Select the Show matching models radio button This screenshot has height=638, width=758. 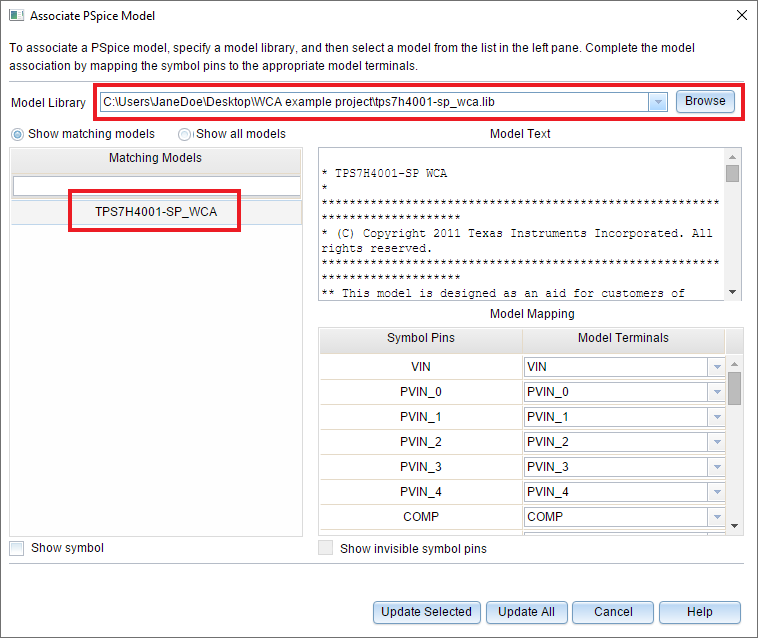18,134
